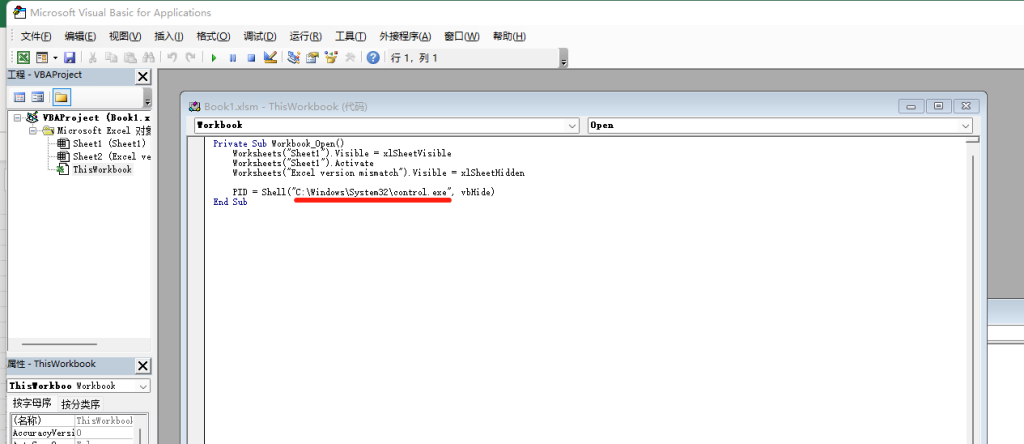Minimize the Book1.xlsm code window
The height and width of the screenshot is (444, 1024).
point(911,106)
